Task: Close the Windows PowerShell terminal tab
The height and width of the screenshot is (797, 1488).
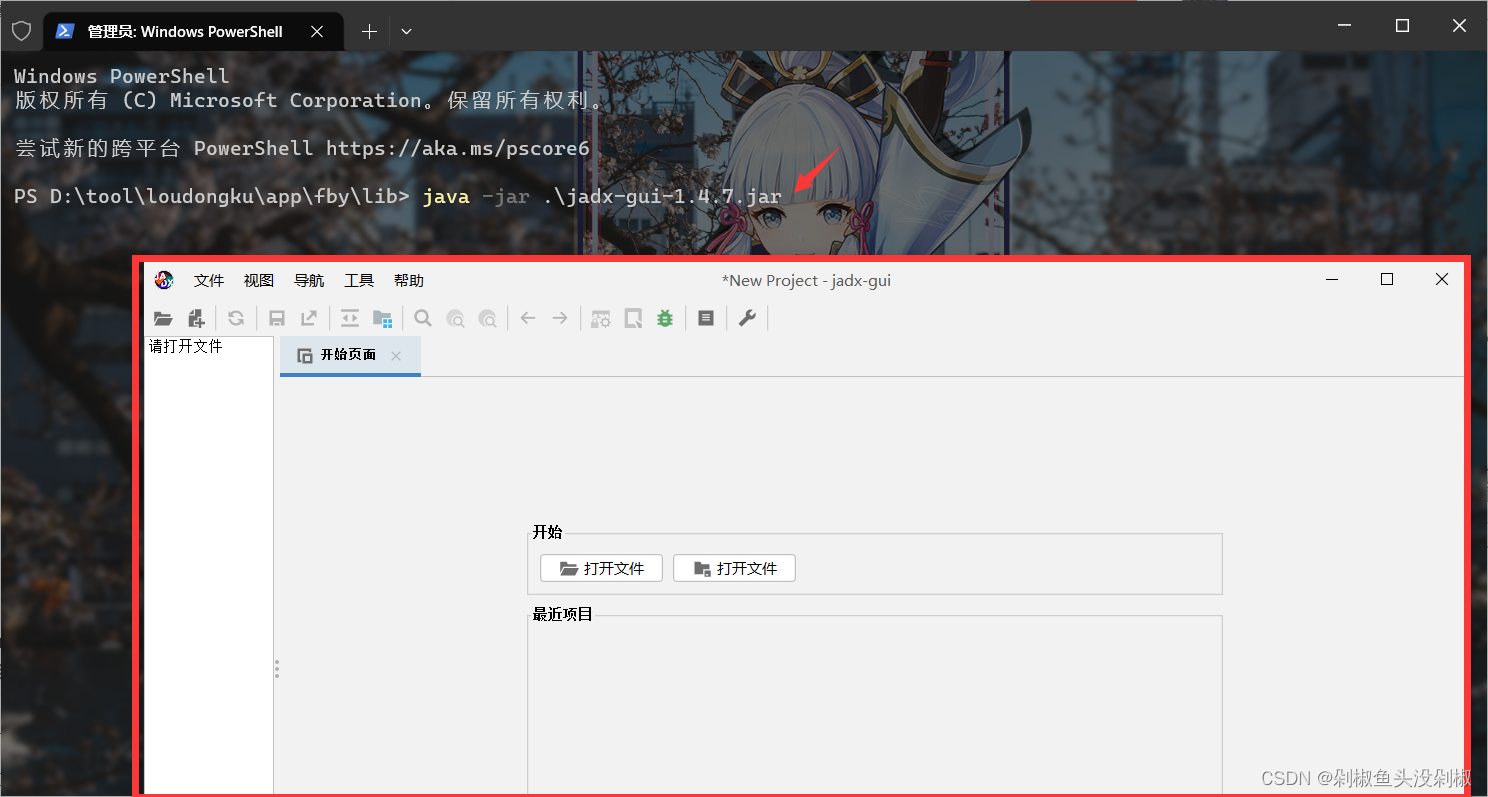Action: (317, 32)
